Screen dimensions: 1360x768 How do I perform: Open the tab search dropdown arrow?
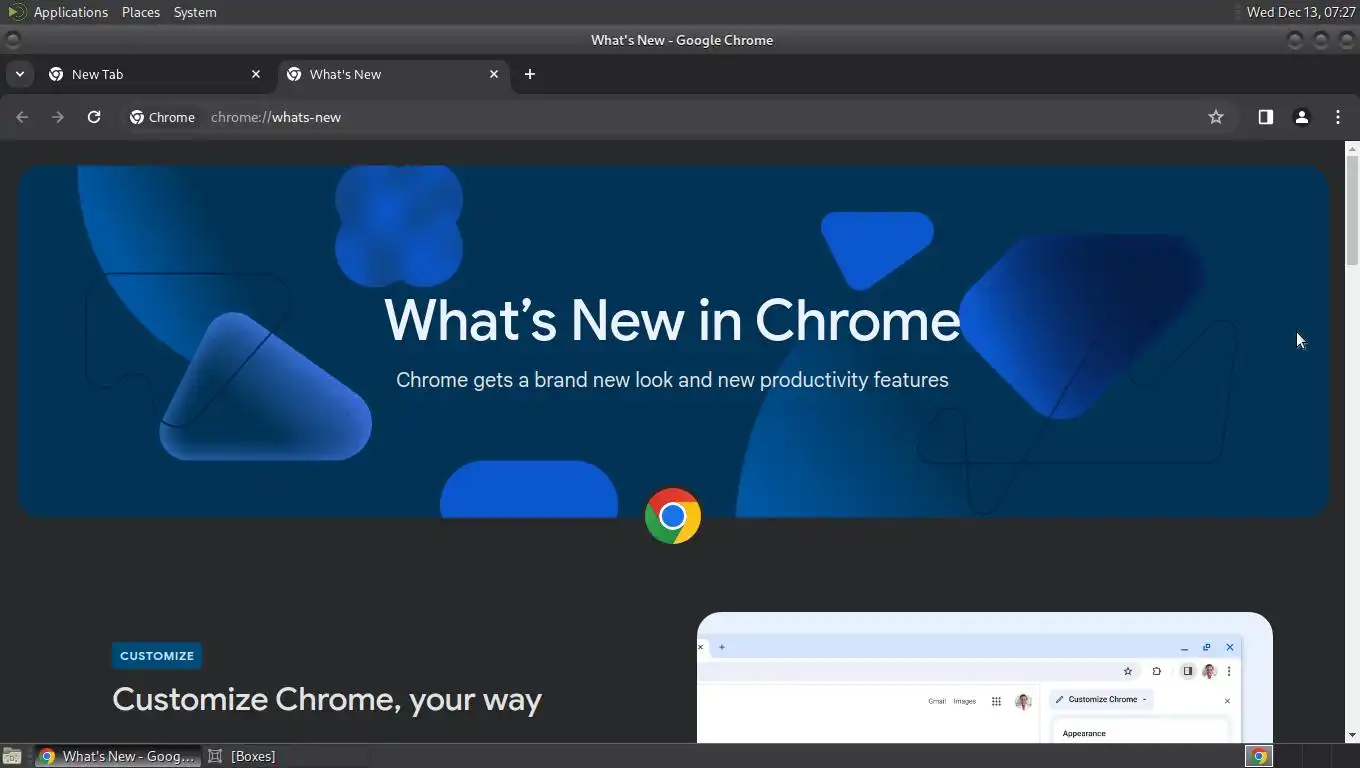click(x=19, y=74)
